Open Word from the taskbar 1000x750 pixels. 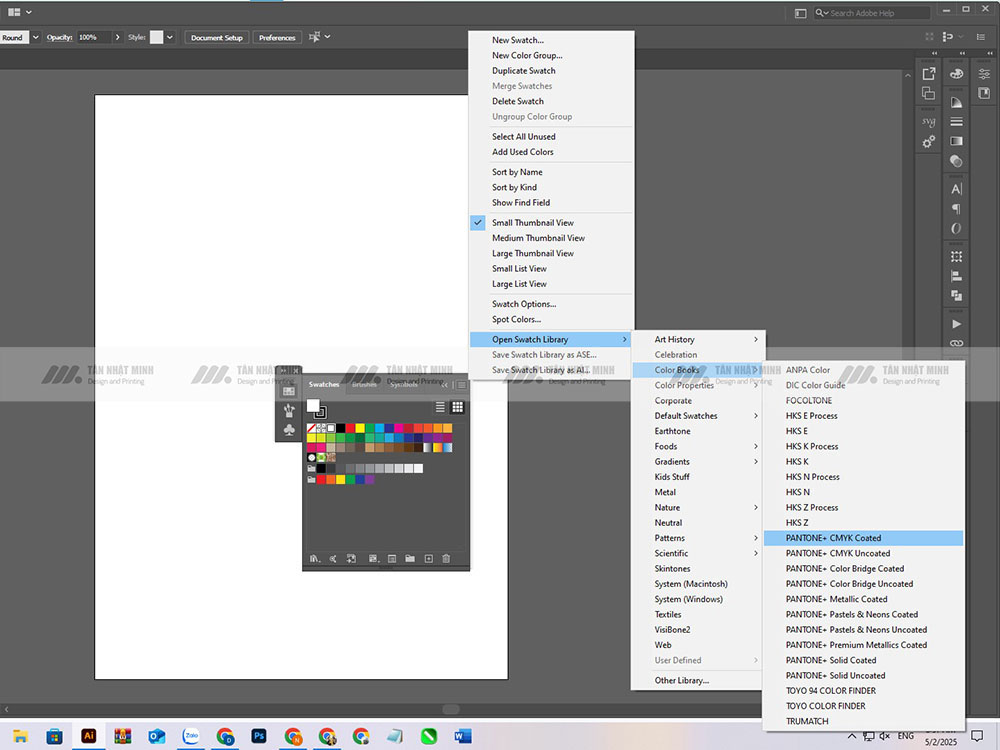tap(462, 736)
